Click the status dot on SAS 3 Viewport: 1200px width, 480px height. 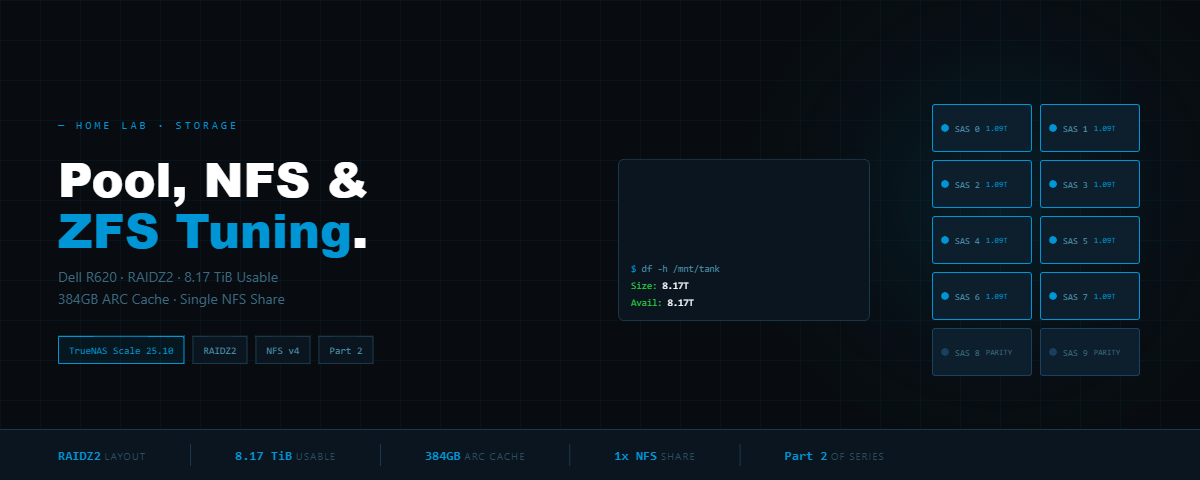coord(1053,184)
